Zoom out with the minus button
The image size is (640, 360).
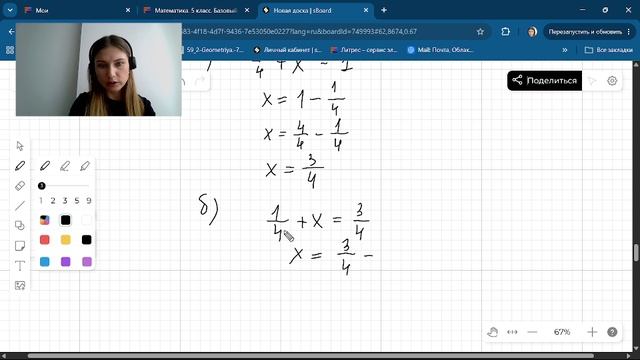coord(532,332)
